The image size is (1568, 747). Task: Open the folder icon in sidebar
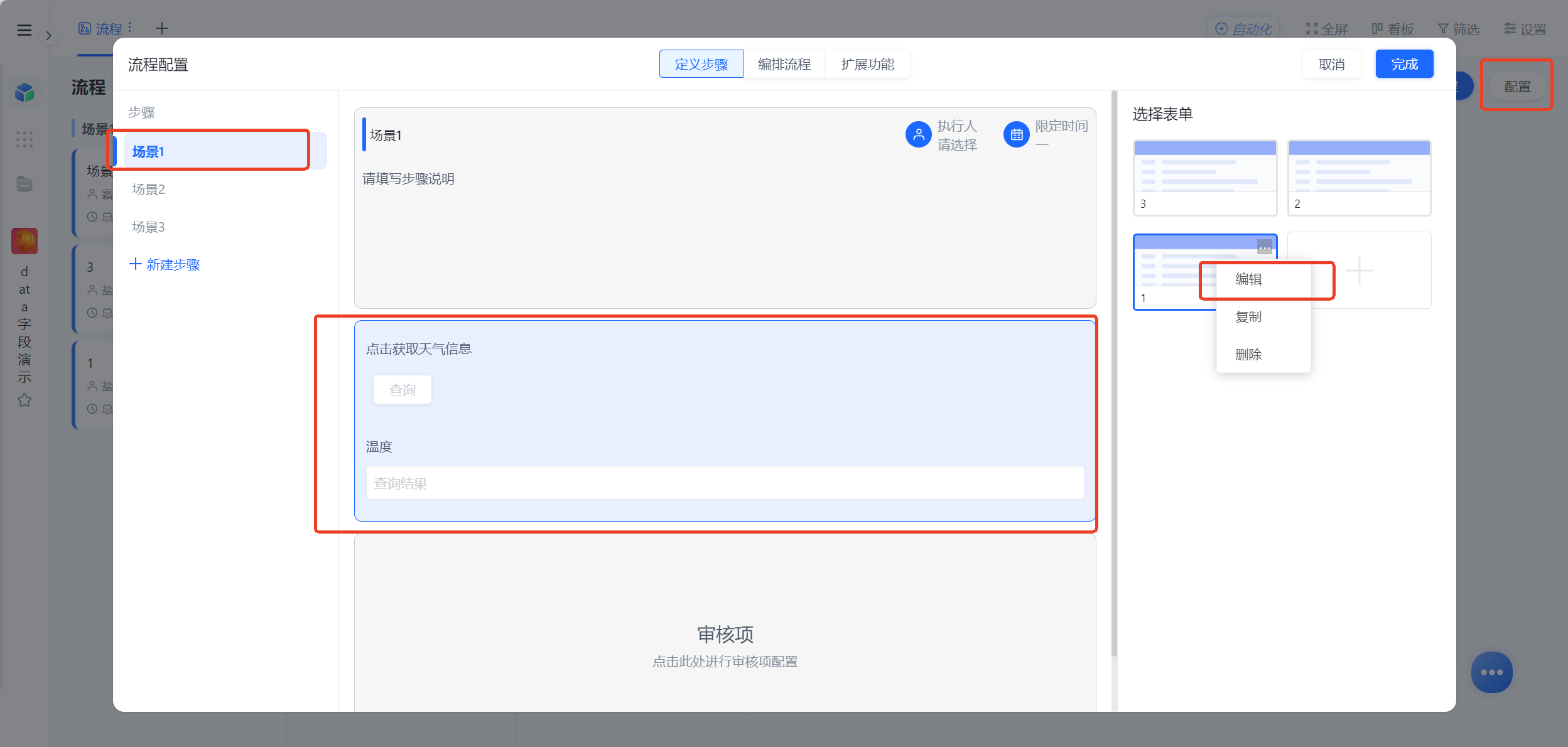[24, 184]
